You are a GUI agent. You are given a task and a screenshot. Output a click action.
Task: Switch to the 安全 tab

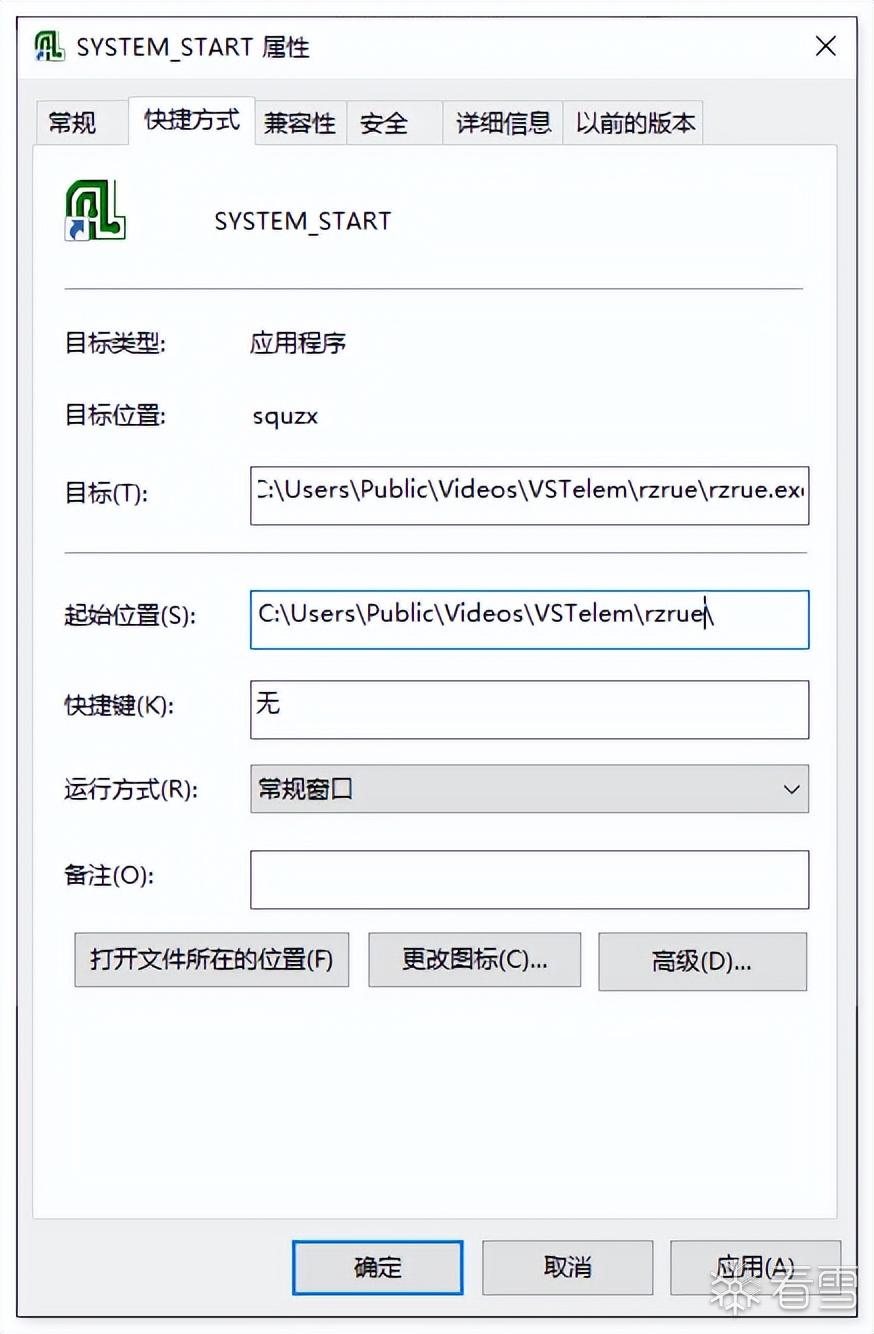[x=384, y=123]
